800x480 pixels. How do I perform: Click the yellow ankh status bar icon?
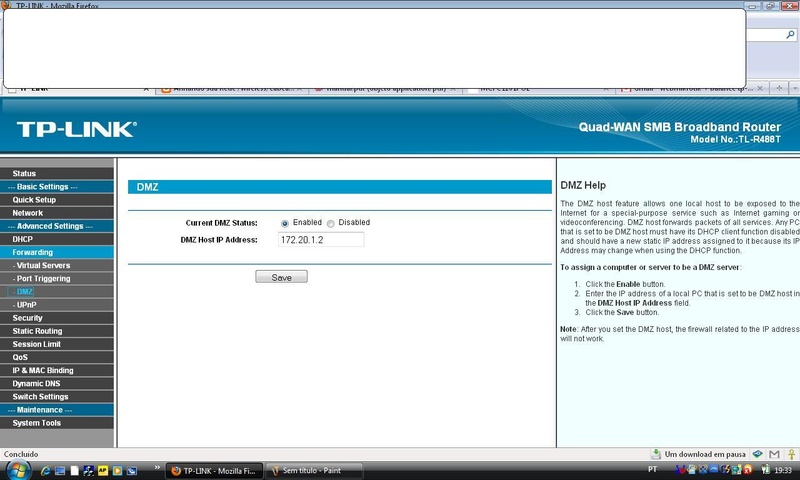coord(791,454)
